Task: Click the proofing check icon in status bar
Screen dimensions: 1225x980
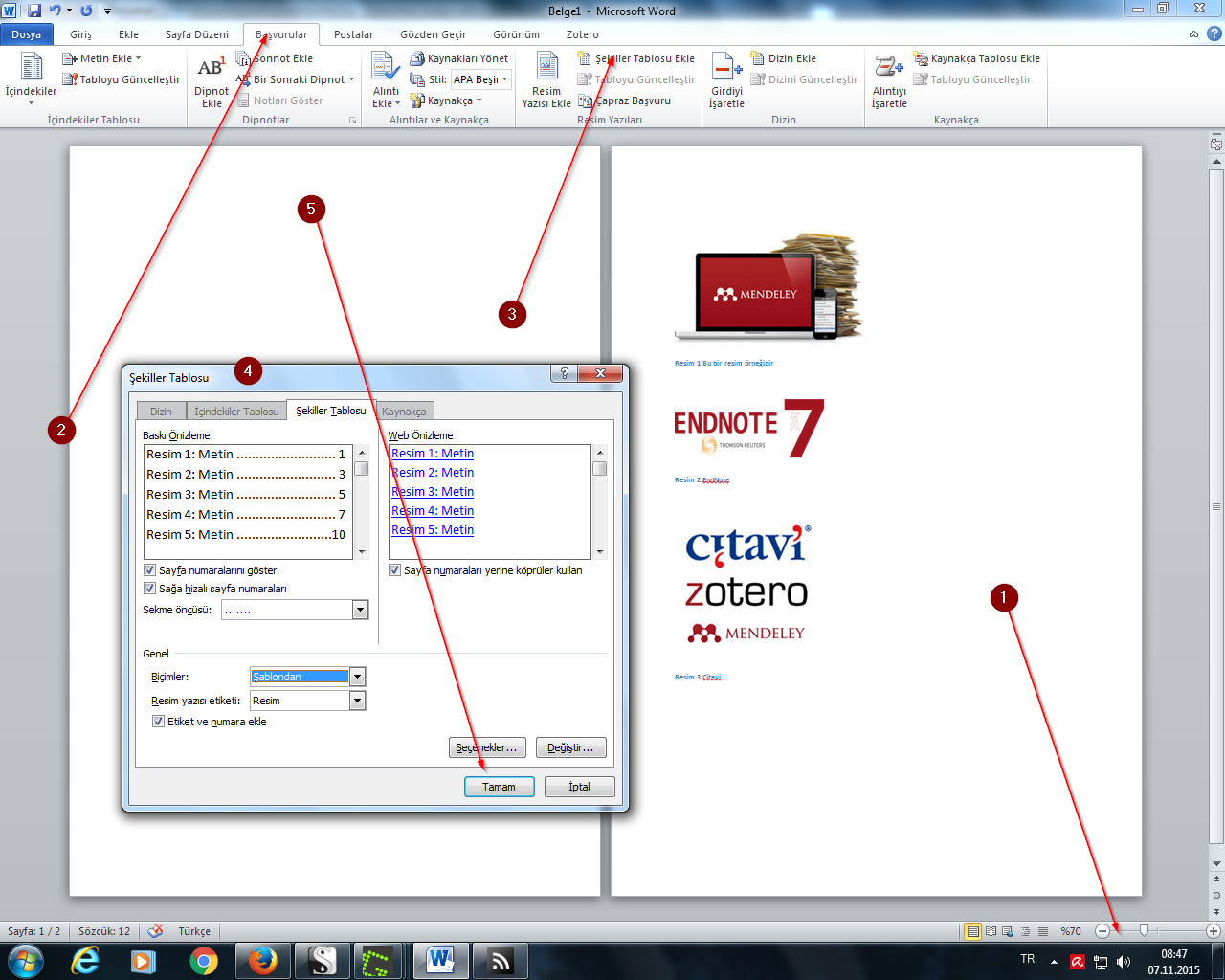Action: (x=155, y=931)
